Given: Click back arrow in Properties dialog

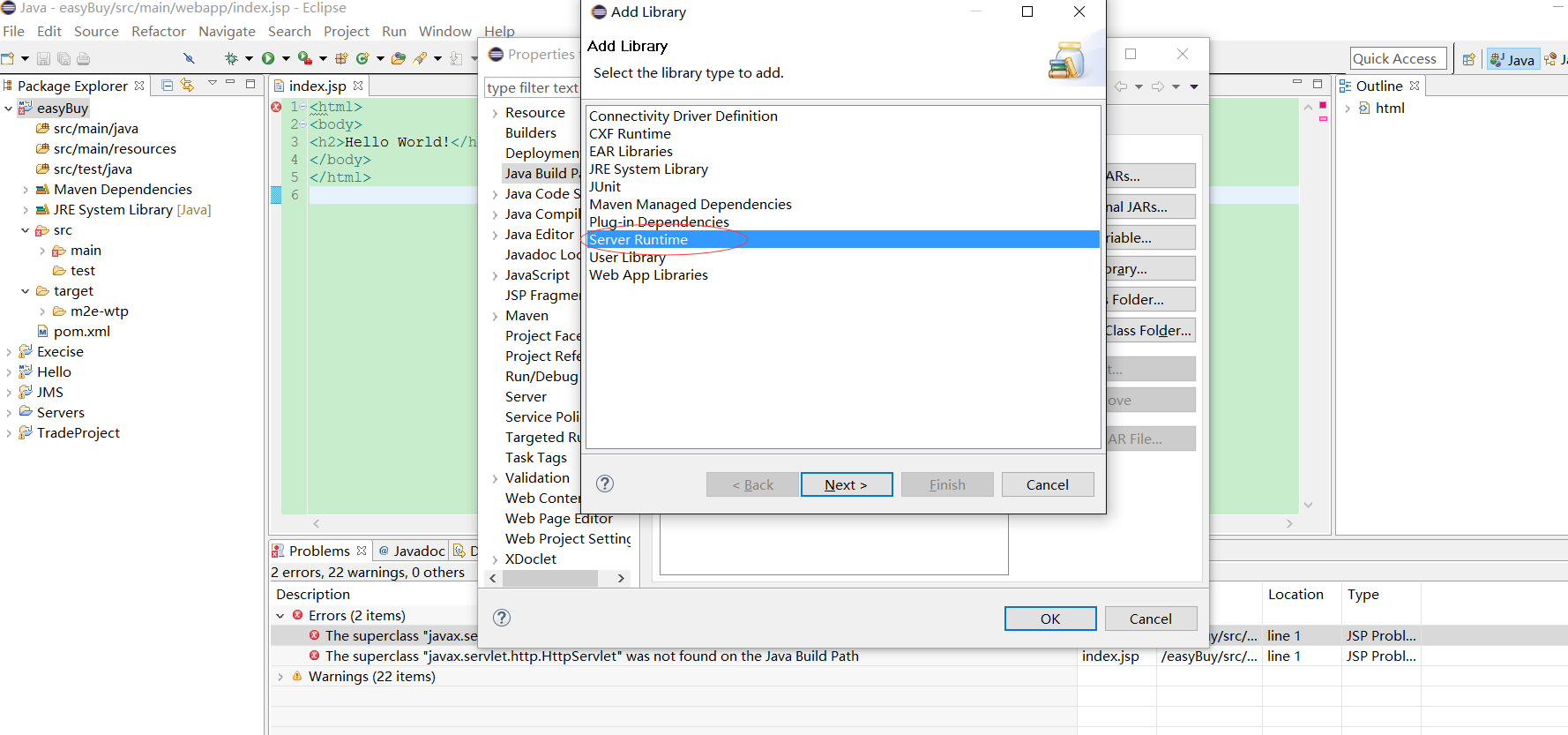Looking at the screenshot, I should click(x=1122, y=86).
